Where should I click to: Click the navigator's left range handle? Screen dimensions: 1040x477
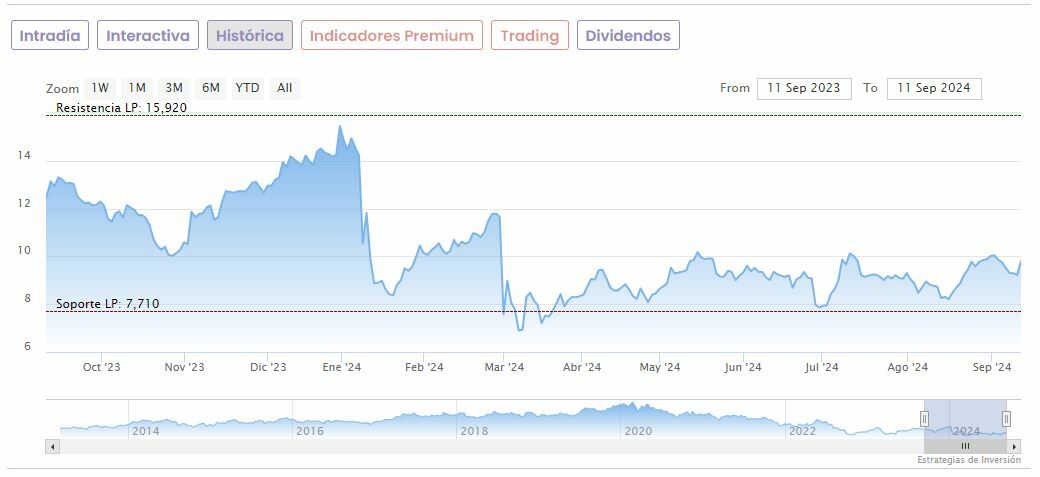click(x=924, y=419)
